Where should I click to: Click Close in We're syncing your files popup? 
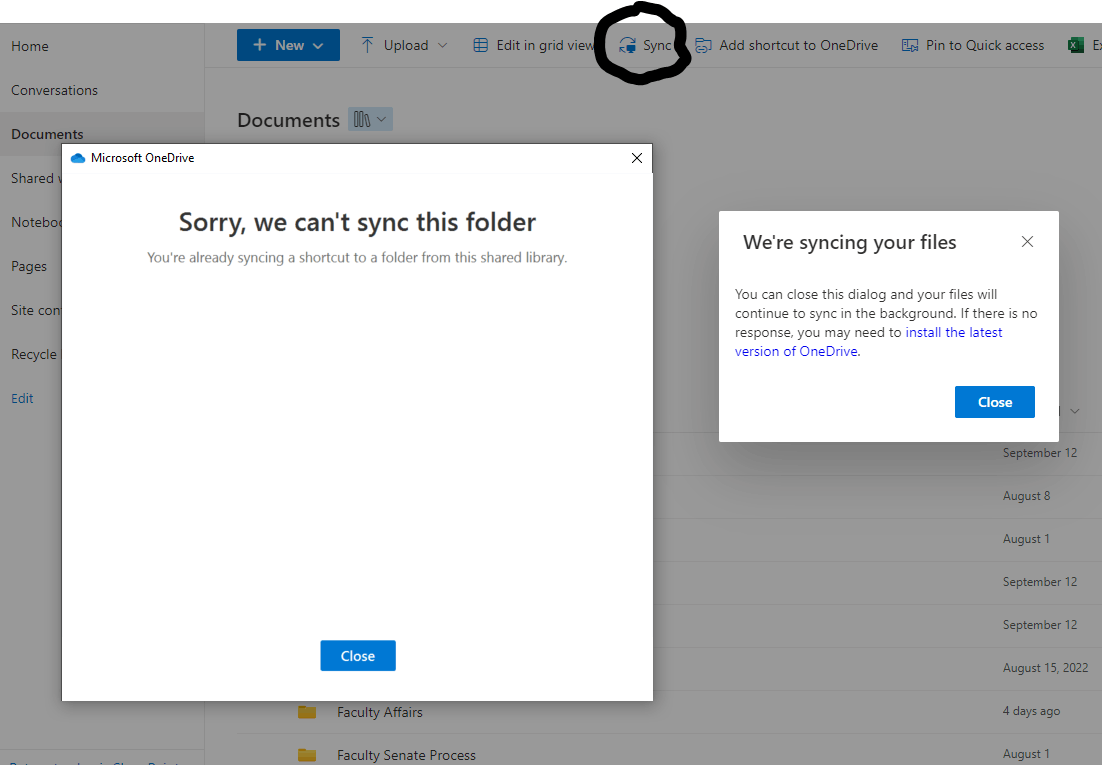pyautogui.click(x=994, y=402)
